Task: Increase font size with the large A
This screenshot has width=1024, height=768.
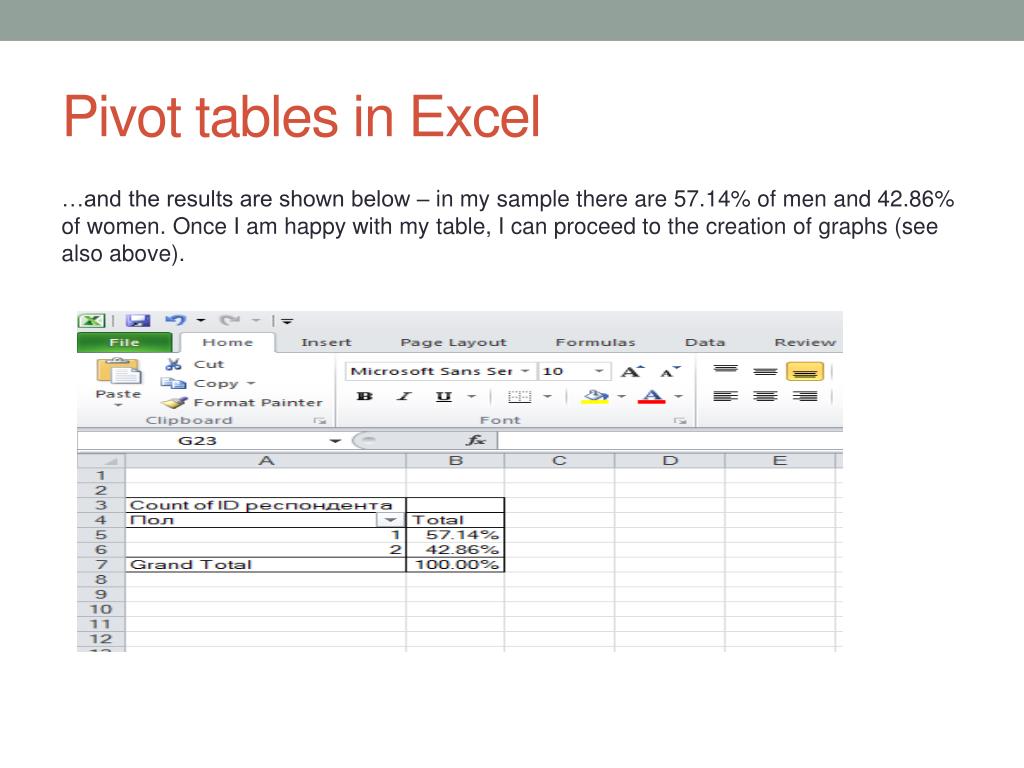Action: coord(632,372)
